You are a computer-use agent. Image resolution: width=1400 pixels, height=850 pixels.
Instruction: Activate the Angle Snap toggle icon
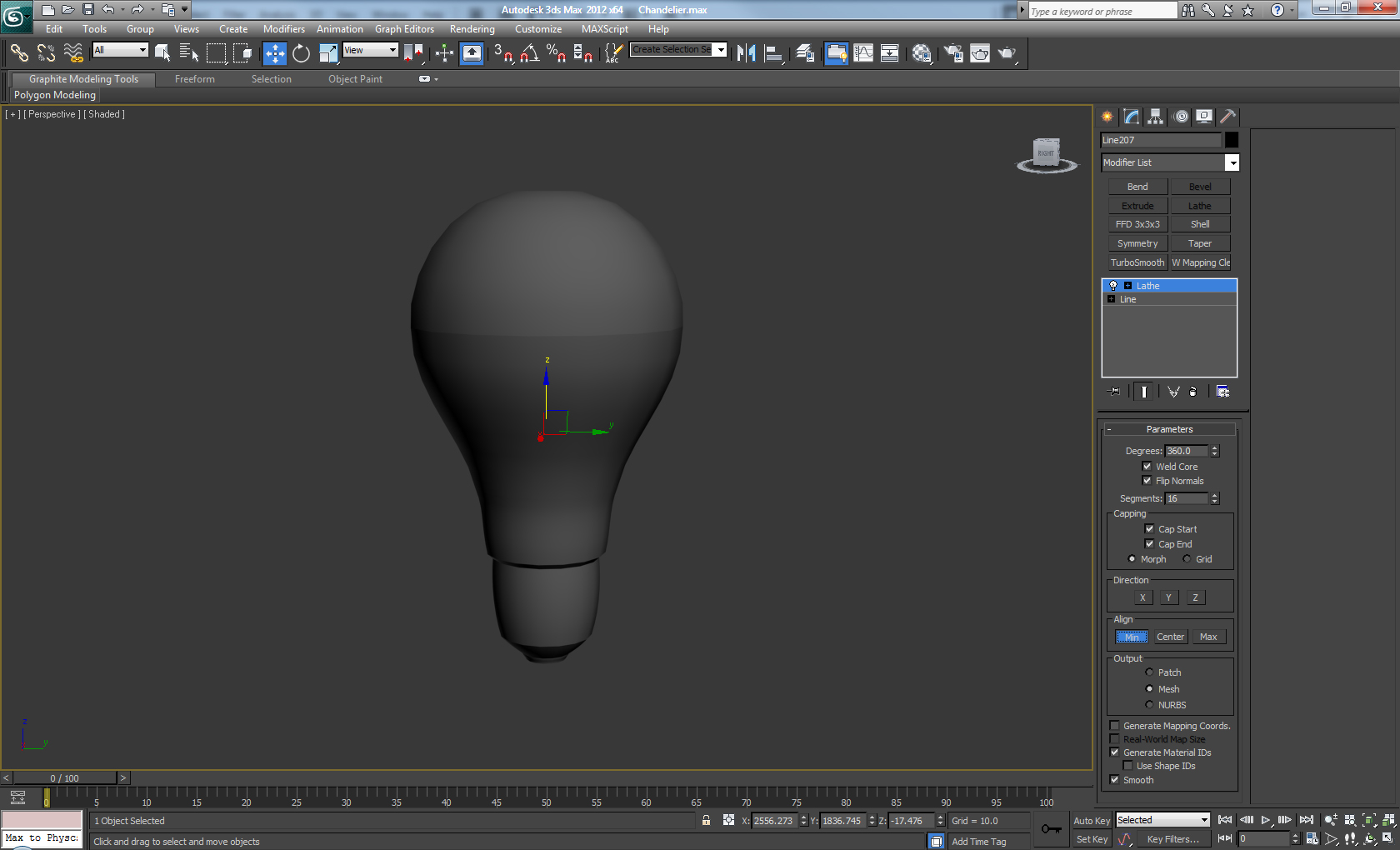[x=529, y=53]
